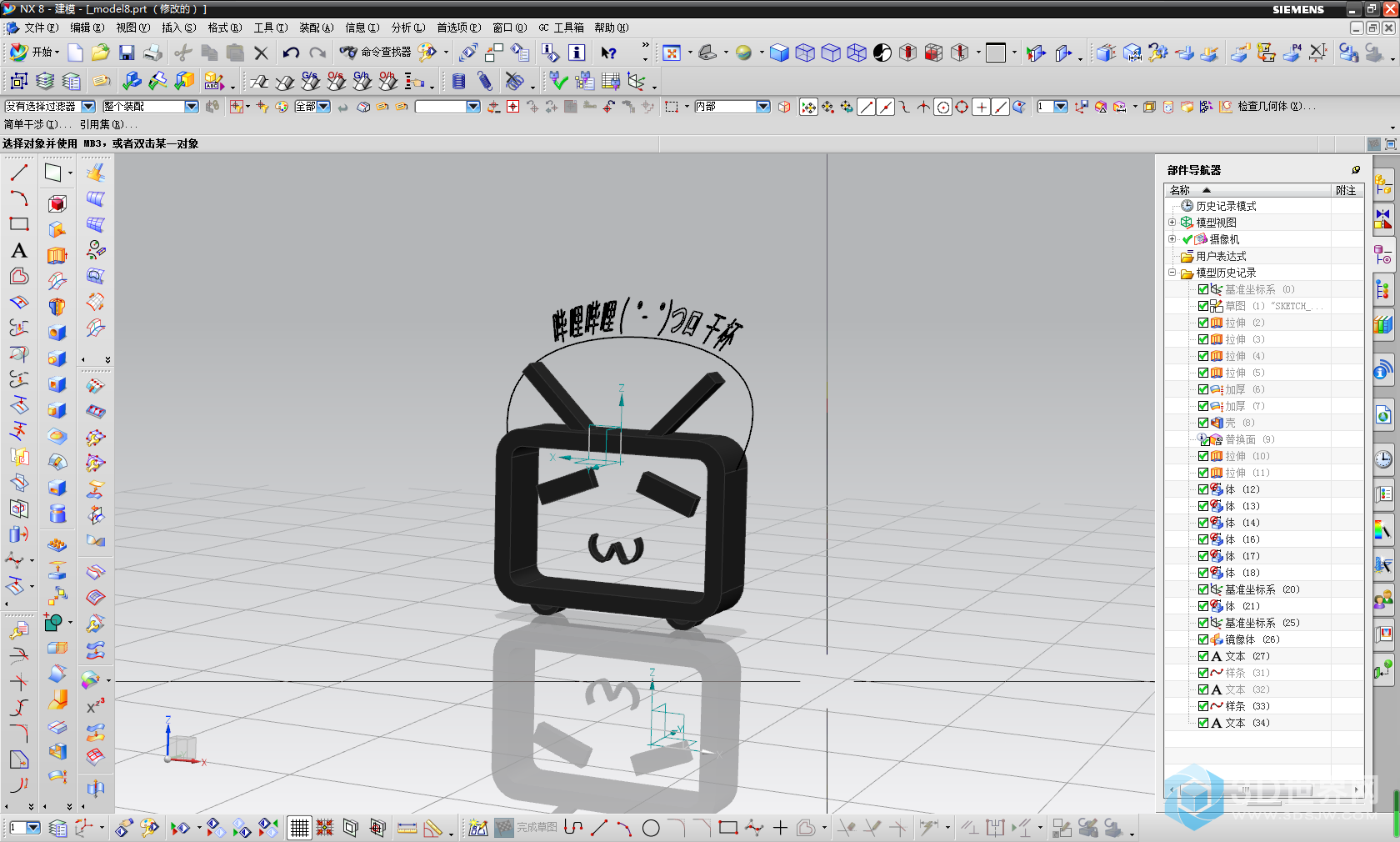Open the 内部 dropdown
Viewport: 1400px width, 842px height.
(x=763, y=107)
